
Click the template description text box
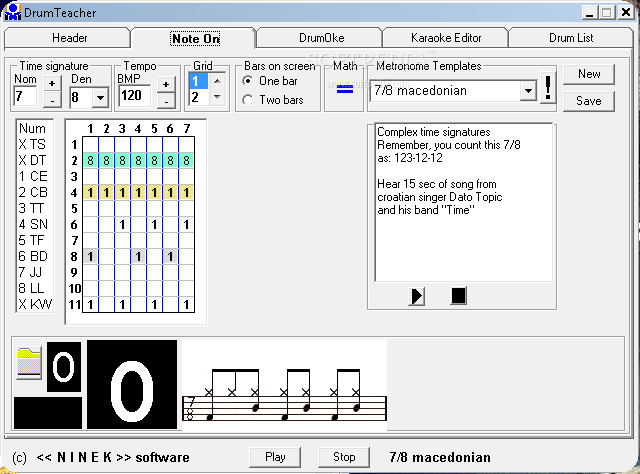pyautogui.click(x=464, y=203)
